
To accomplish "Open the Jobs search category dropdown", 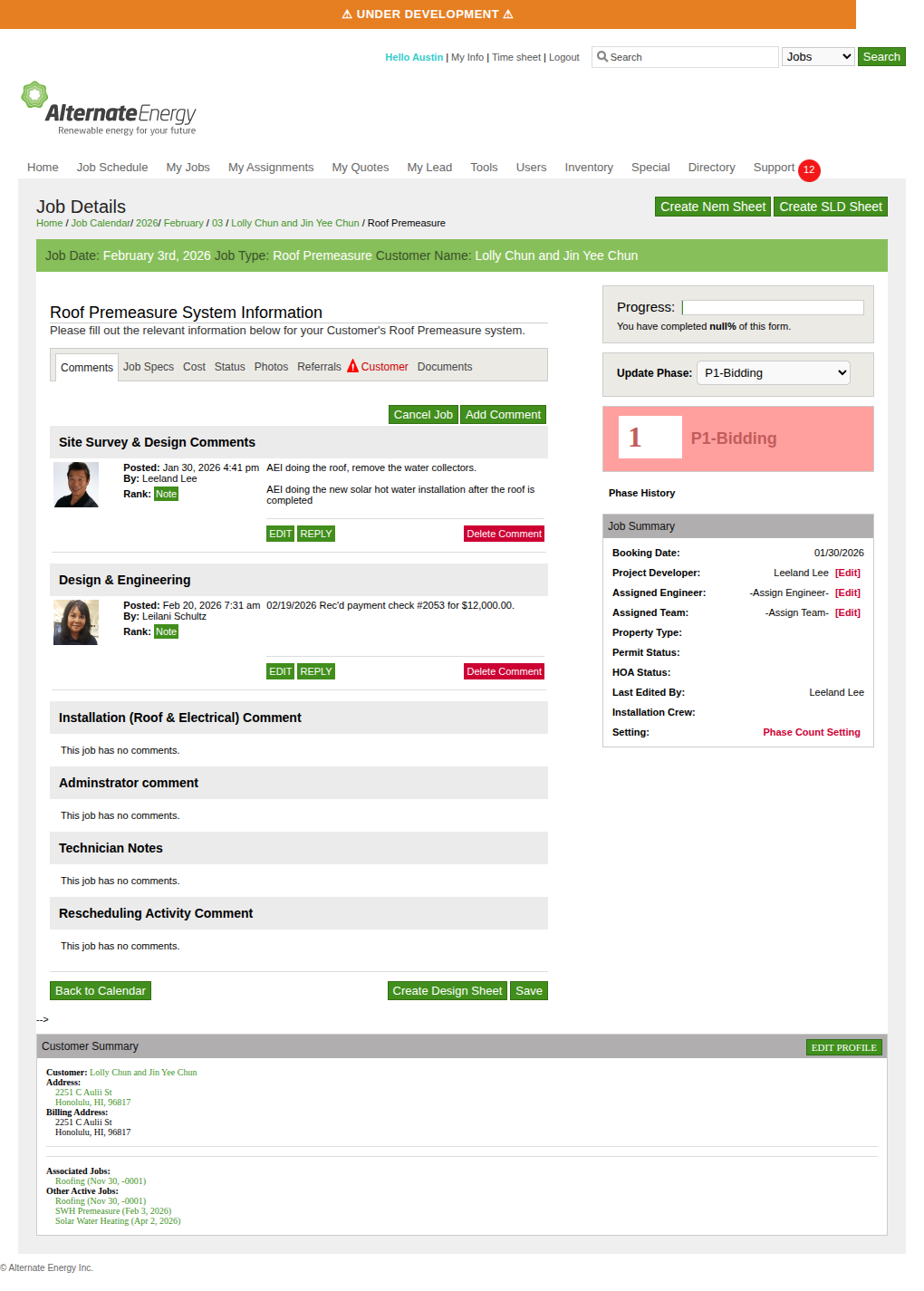I will coord(818,57).
